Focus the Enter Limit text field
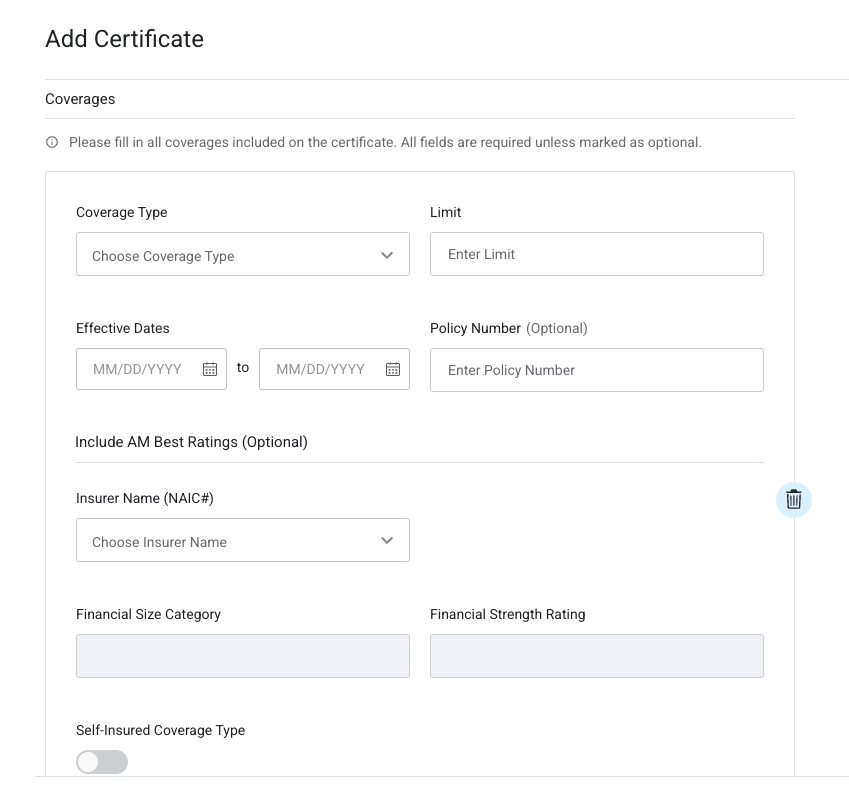Viewport: 849px width, 812px height. click(x=596, y=254)
